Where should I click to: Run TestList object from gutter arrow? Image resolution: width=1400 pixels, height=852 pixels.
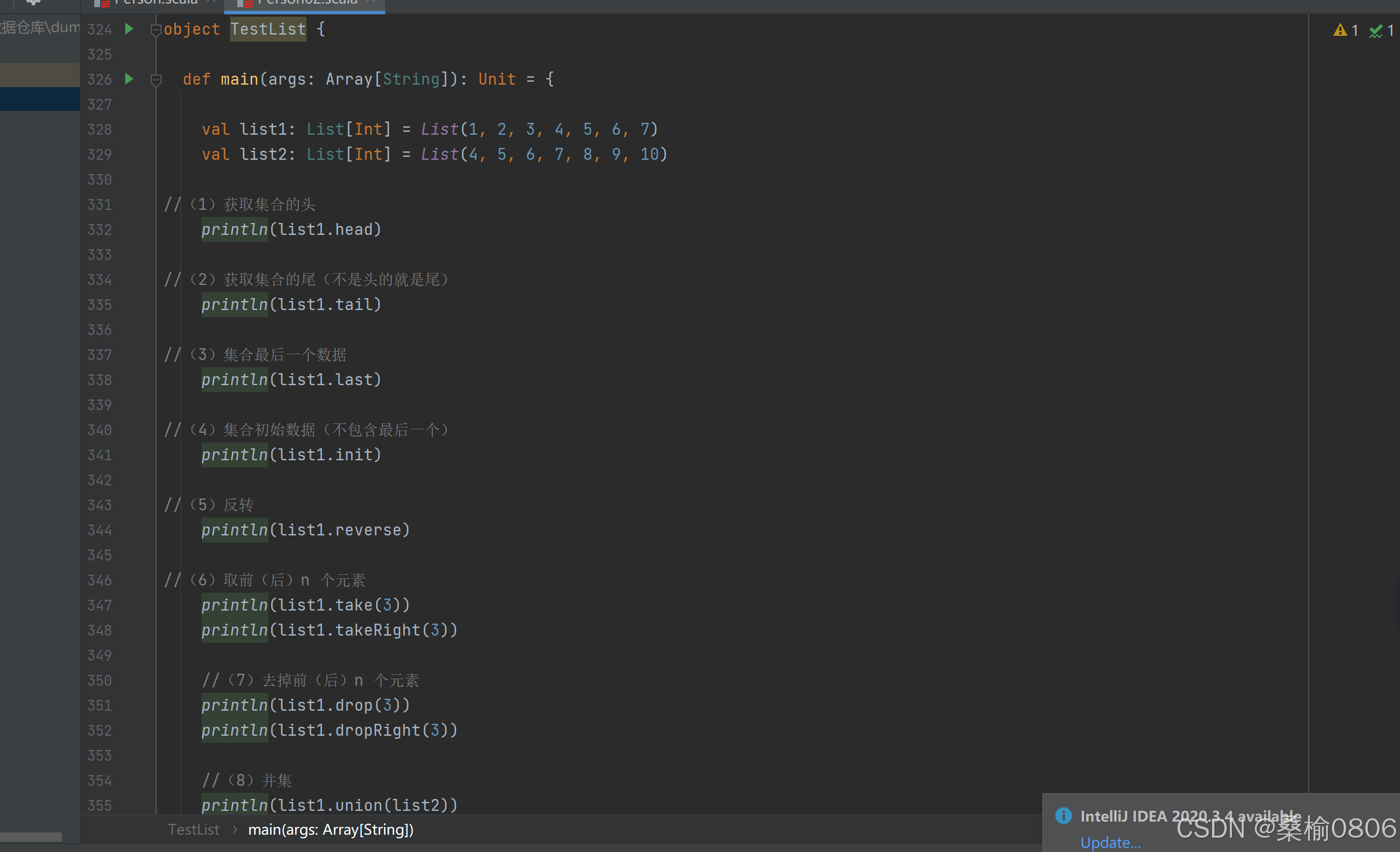pos(129,29)
